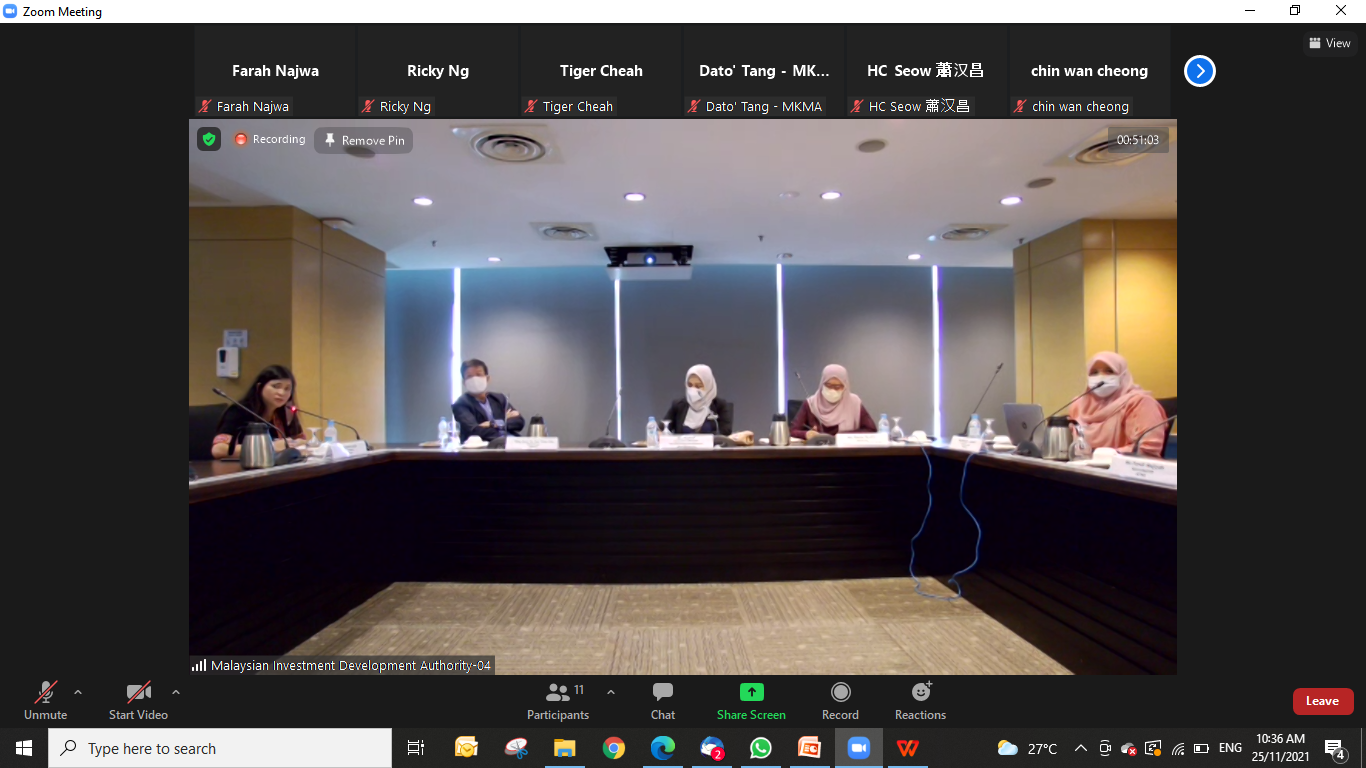Unmute the microphone in Zoom
The height and width of the screenshot is (768, 1366).
tap(45, 700)
